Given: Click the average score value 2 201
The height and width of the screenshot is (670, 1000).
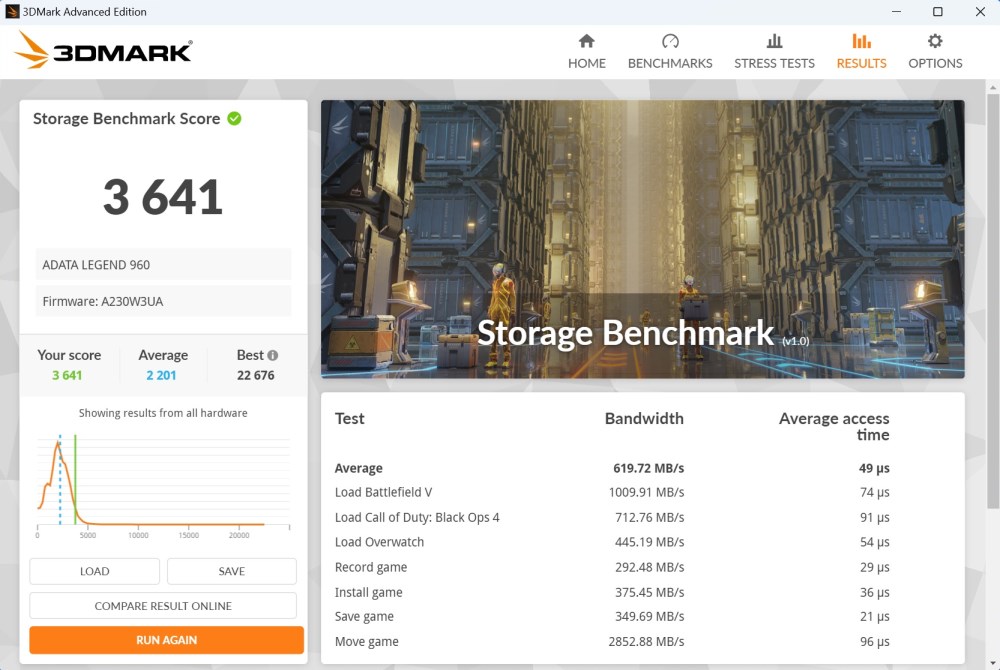Looking at the screenshot, I should pyautogui.click(x=163, y=376).
